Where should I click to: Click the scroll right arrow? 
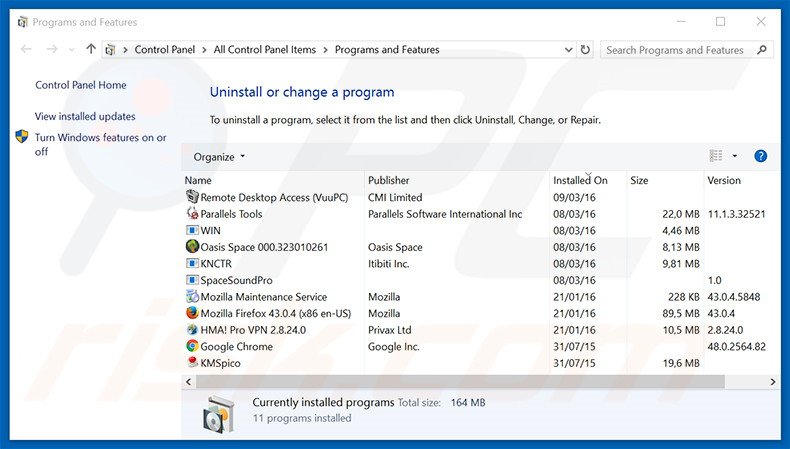(x=772, y=382)
